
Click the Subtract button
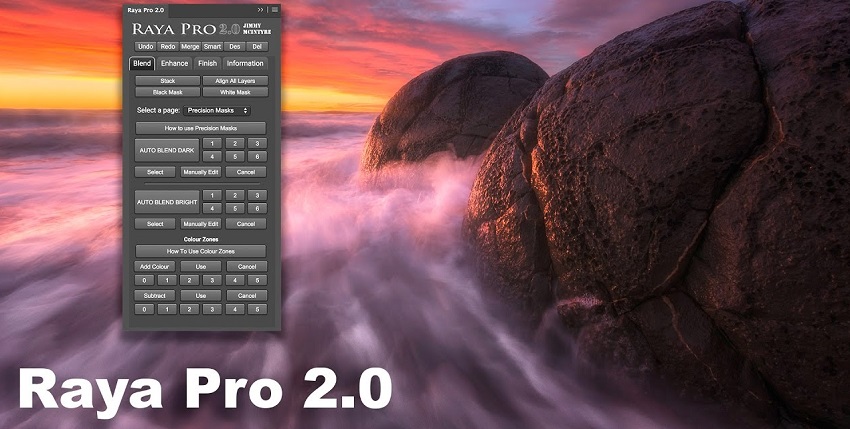154,296
